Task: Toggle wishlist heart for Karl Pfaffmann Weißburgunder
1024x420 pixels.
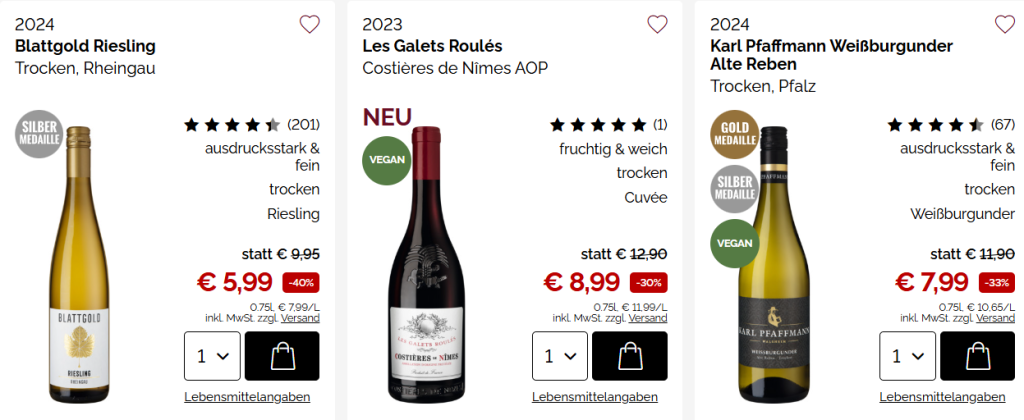Action: point(1004,25)
